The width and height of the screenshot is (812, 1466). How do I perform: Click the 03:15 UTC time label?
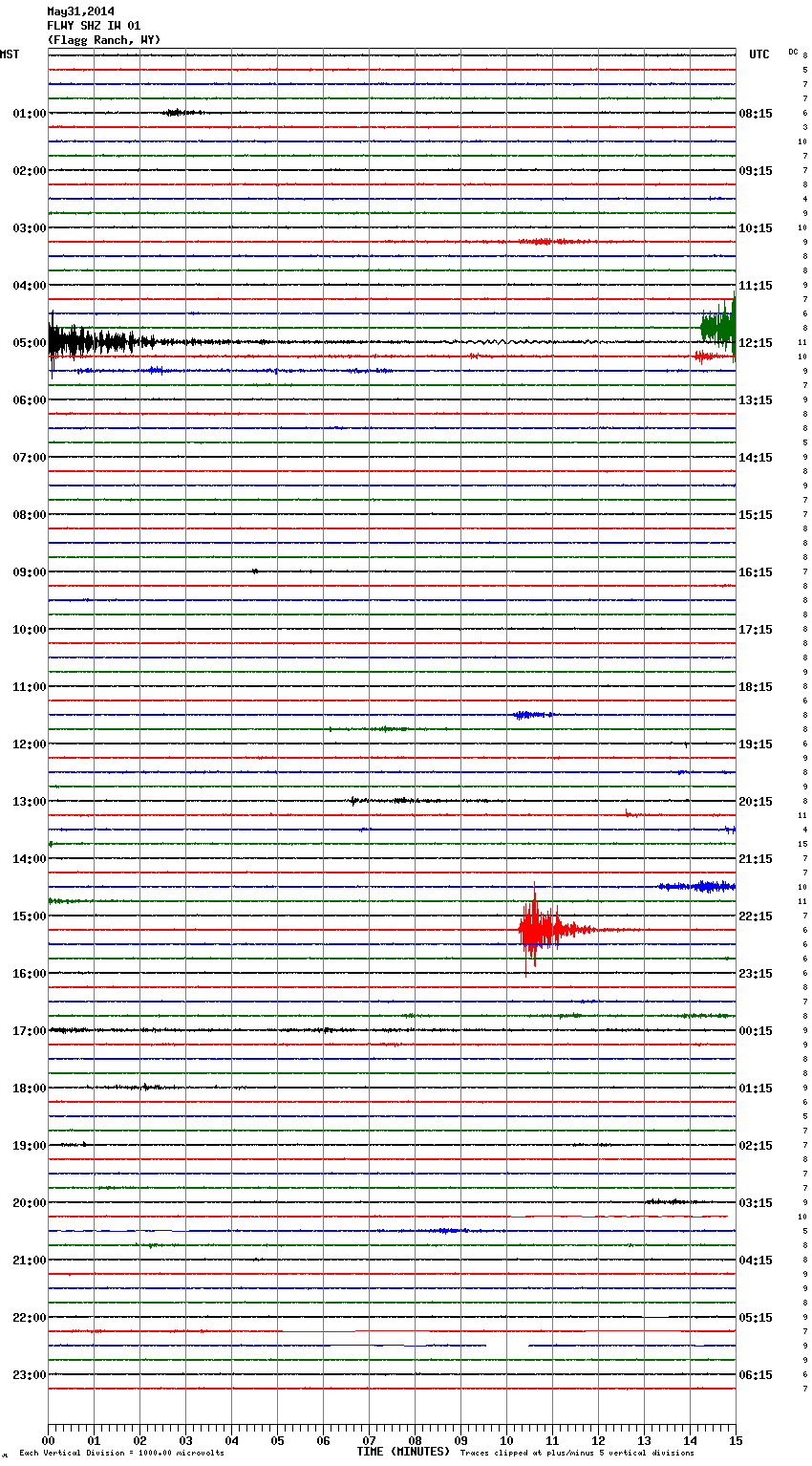(x=756, y=1203)
